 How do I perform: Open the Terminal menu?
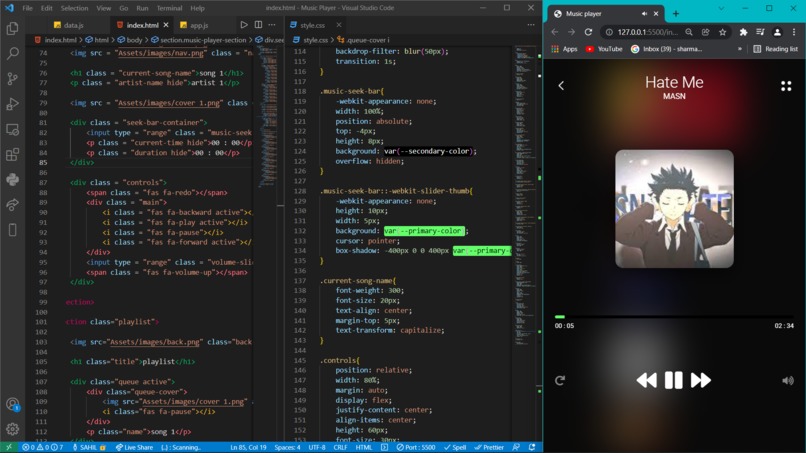(x=169, y=8)
